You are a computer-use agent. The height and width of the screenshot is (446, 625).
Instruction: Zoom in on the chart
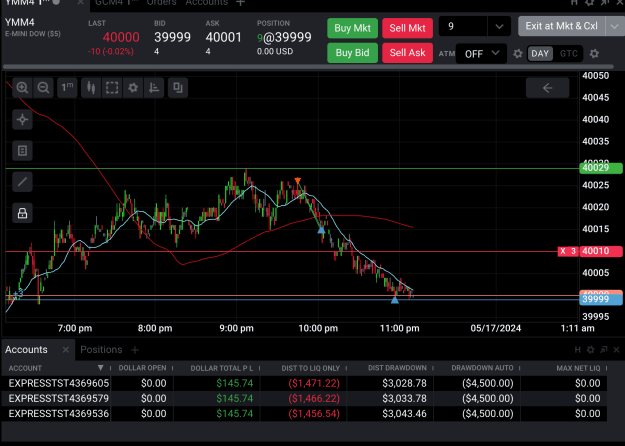(22, 88)
